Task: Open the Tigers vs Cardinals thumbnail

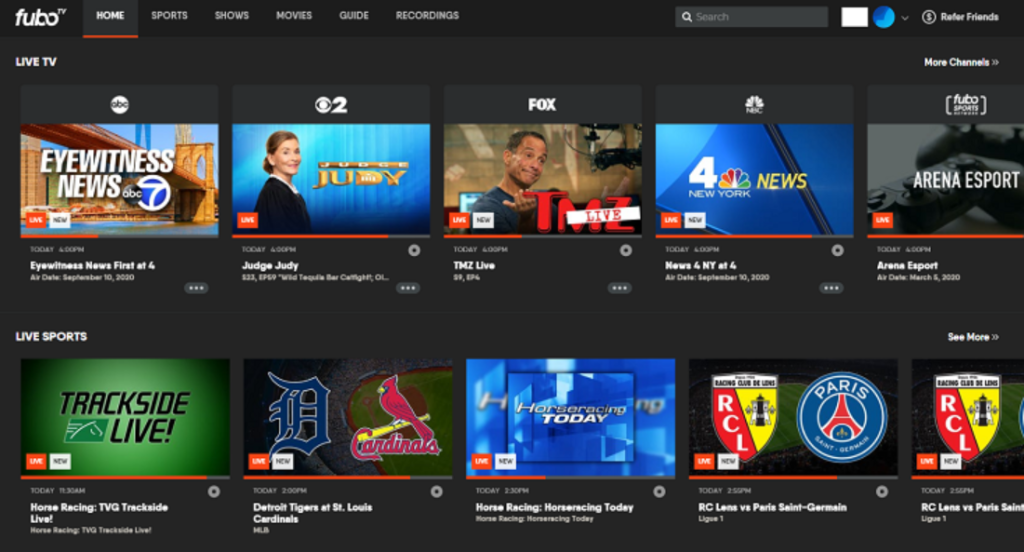Action: pyautogui.click(x=348, y=417)
